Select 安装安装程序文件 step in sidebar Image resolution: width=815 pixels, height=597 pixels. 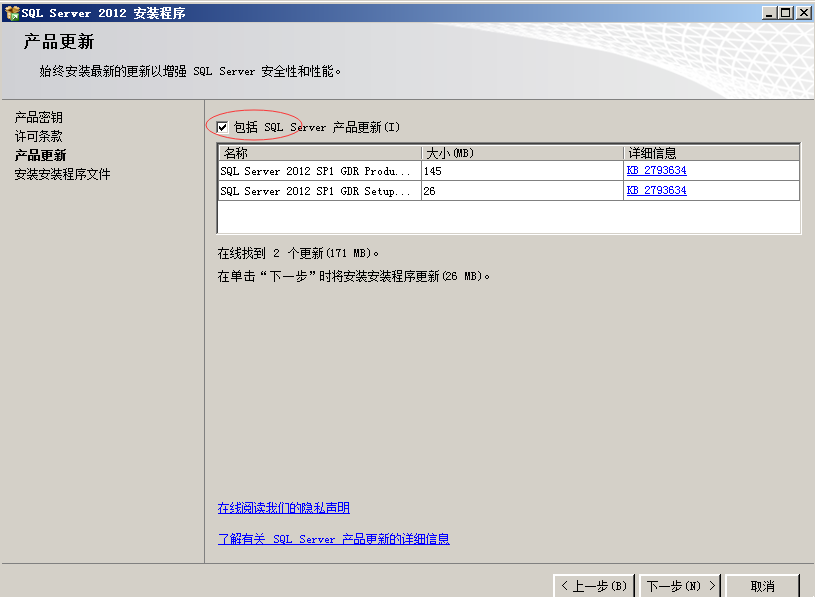(x=62, y=174)
